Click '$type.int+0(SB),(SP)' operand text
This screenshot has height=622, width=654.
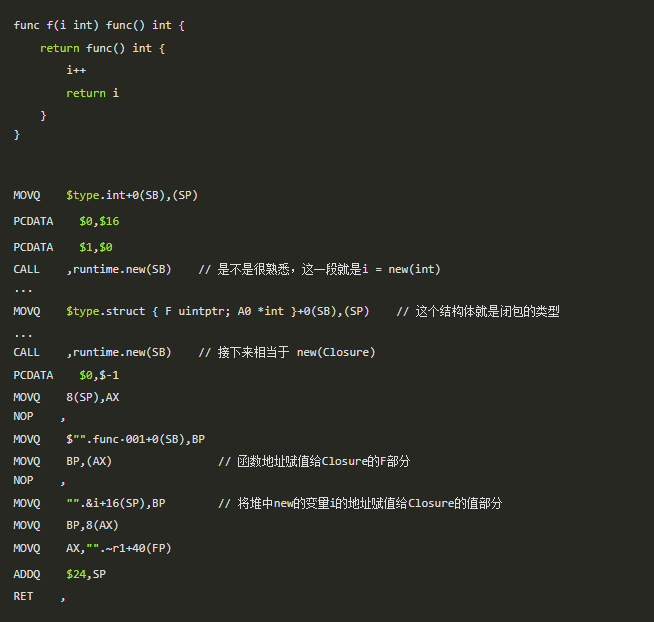click(x=132, y=196)
